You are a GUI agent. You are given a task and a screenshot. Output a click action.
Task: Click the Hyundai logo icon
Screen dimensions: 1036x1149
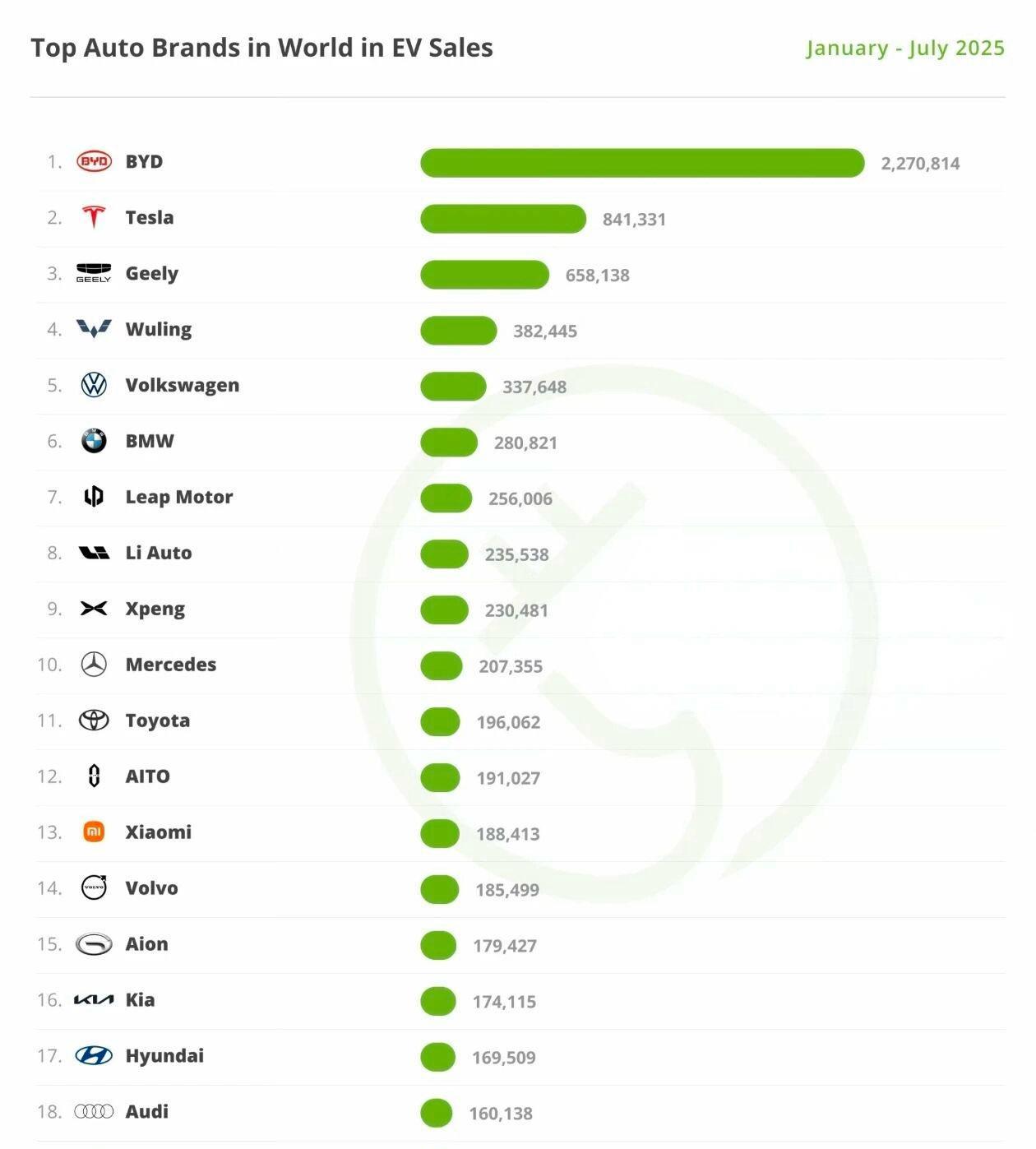tap(94, 1055)
